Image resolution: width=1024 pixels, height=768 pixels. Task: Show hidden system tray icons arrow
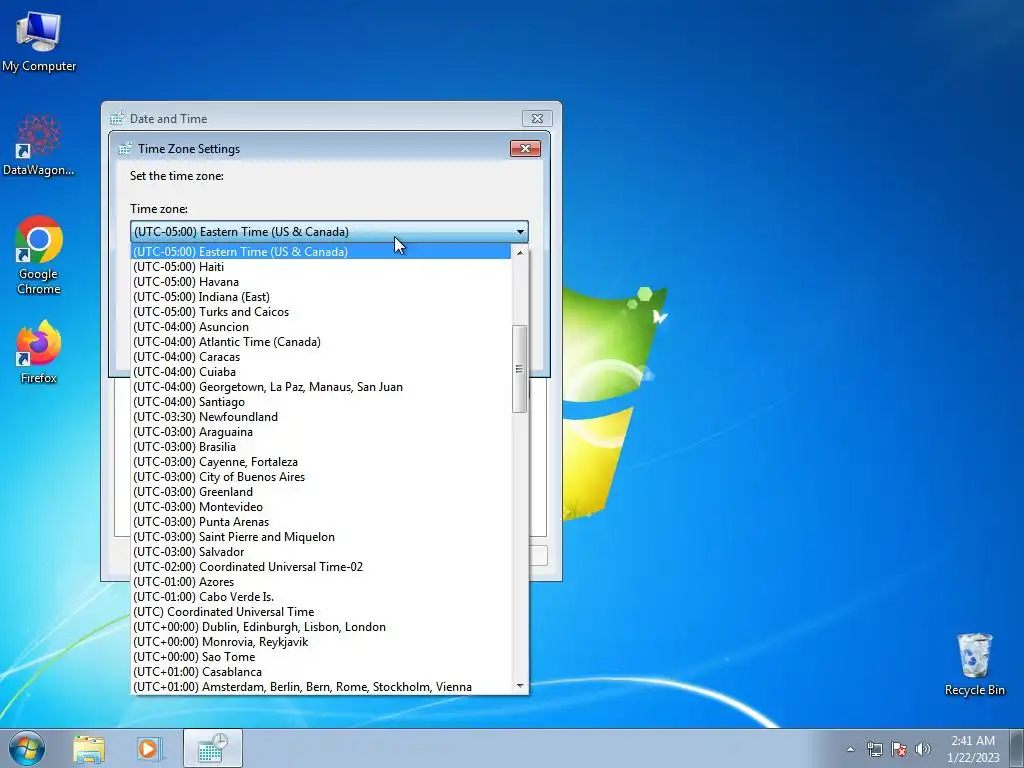click(850, 749)
